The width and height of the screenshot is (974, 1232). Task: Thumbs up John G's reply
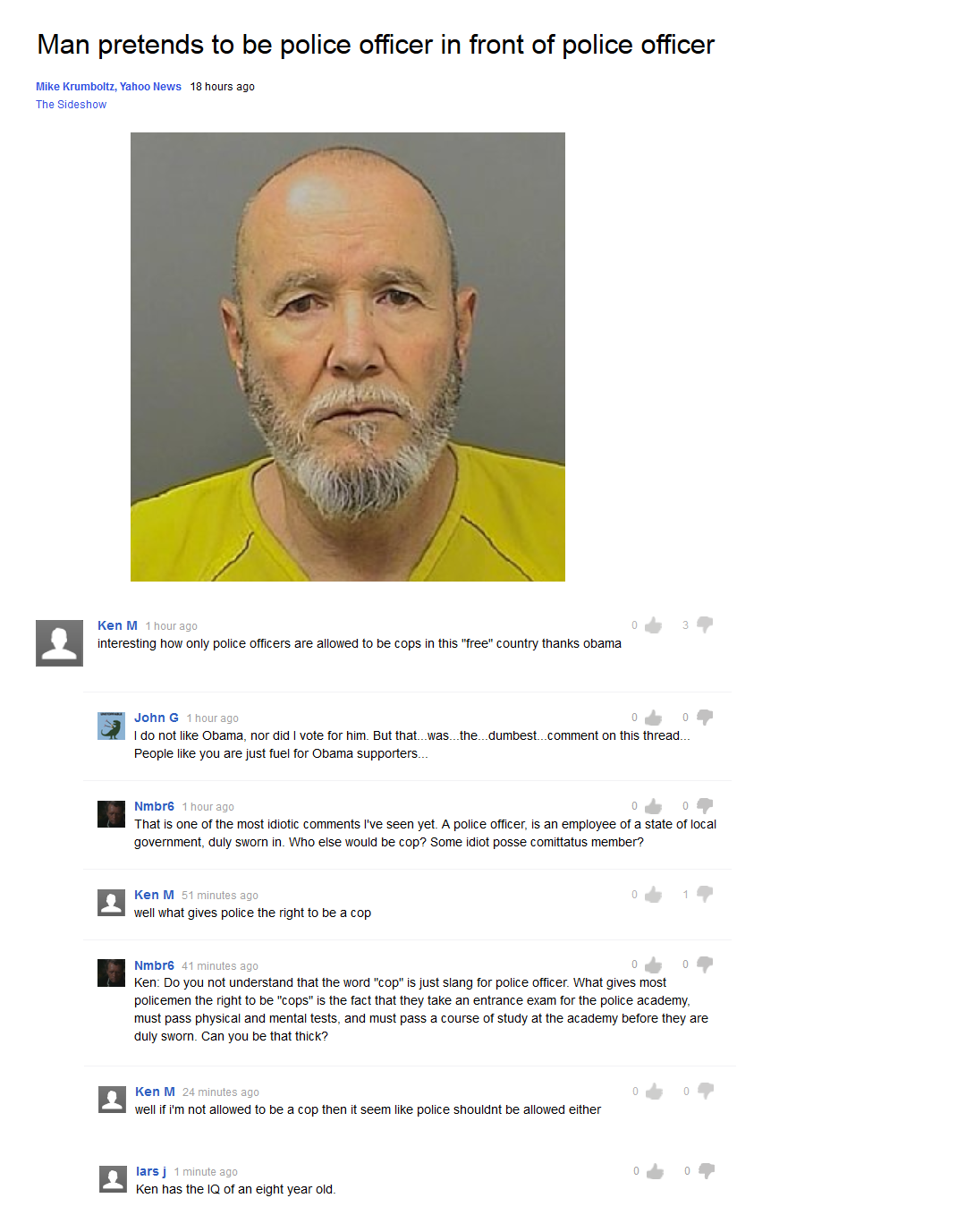pos(654,718)
